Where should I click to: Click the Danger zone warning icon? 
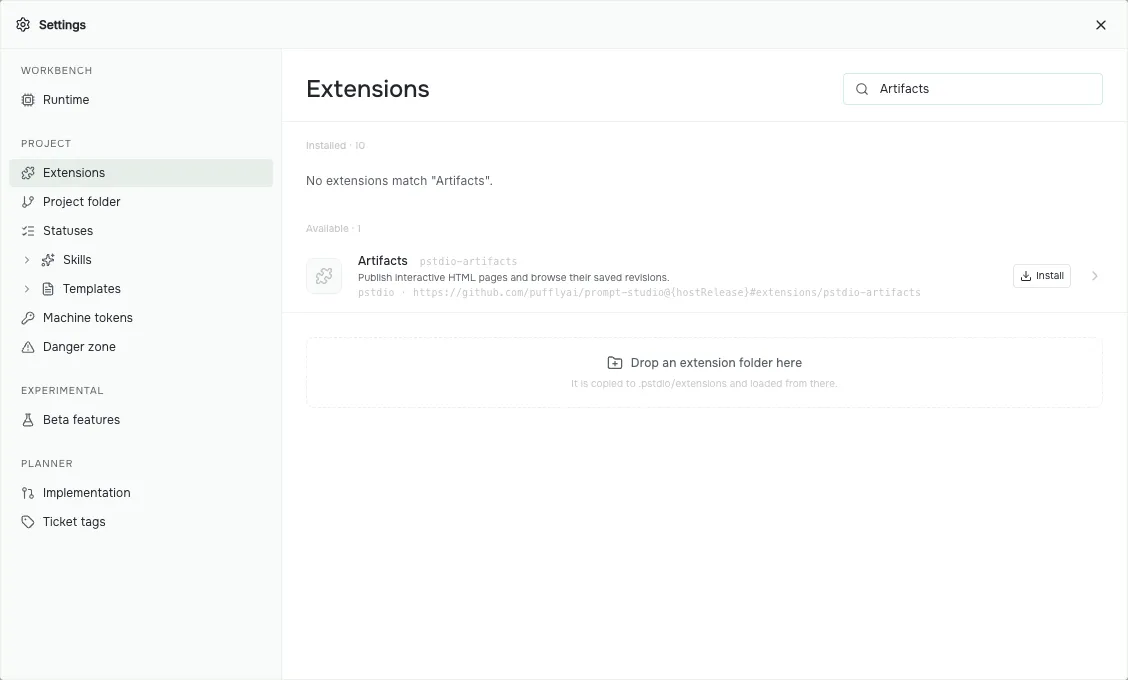click(x=28, y=347)
